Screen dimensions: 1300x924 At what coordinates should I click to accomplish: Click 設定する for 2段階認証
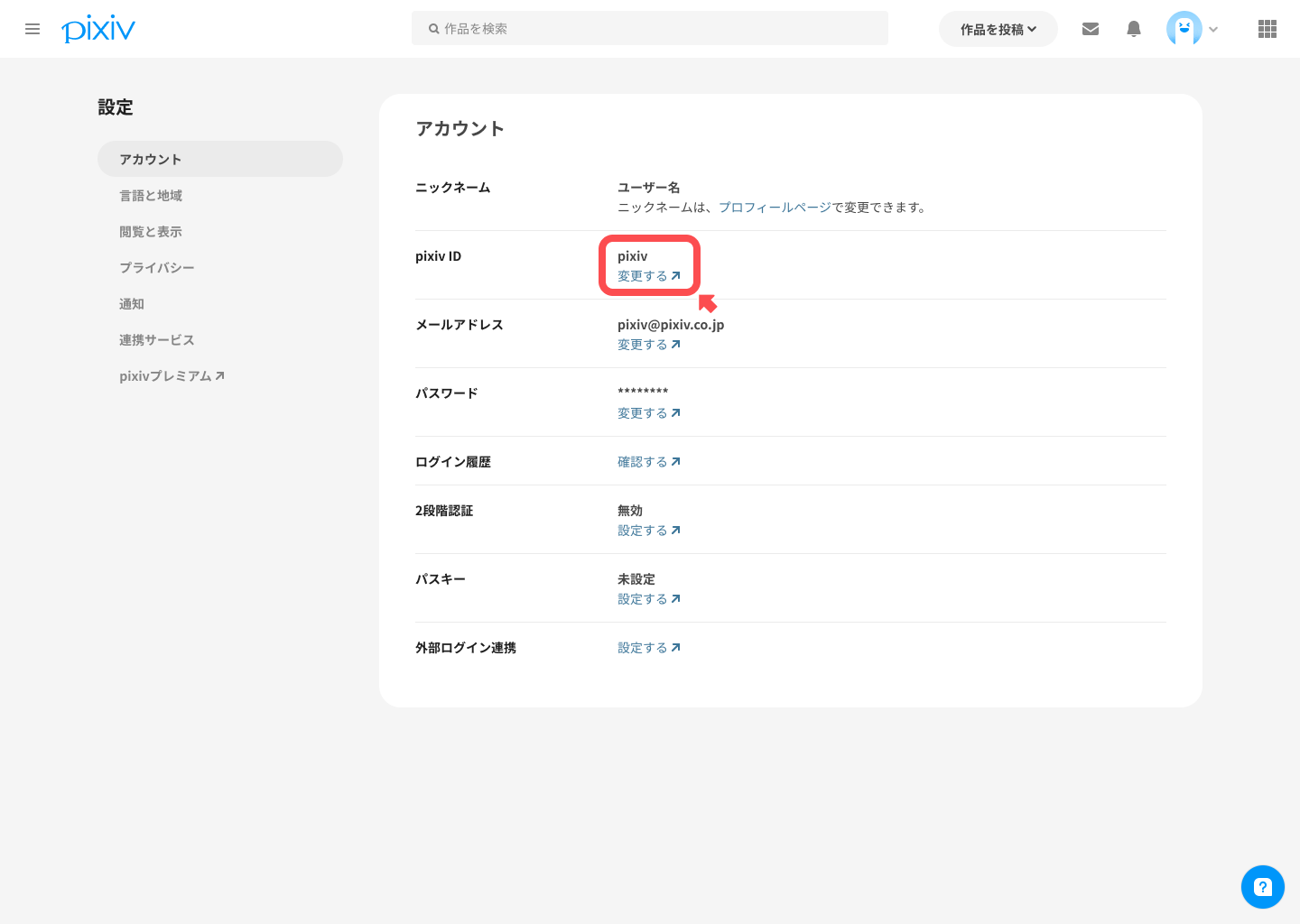(649, 531)
